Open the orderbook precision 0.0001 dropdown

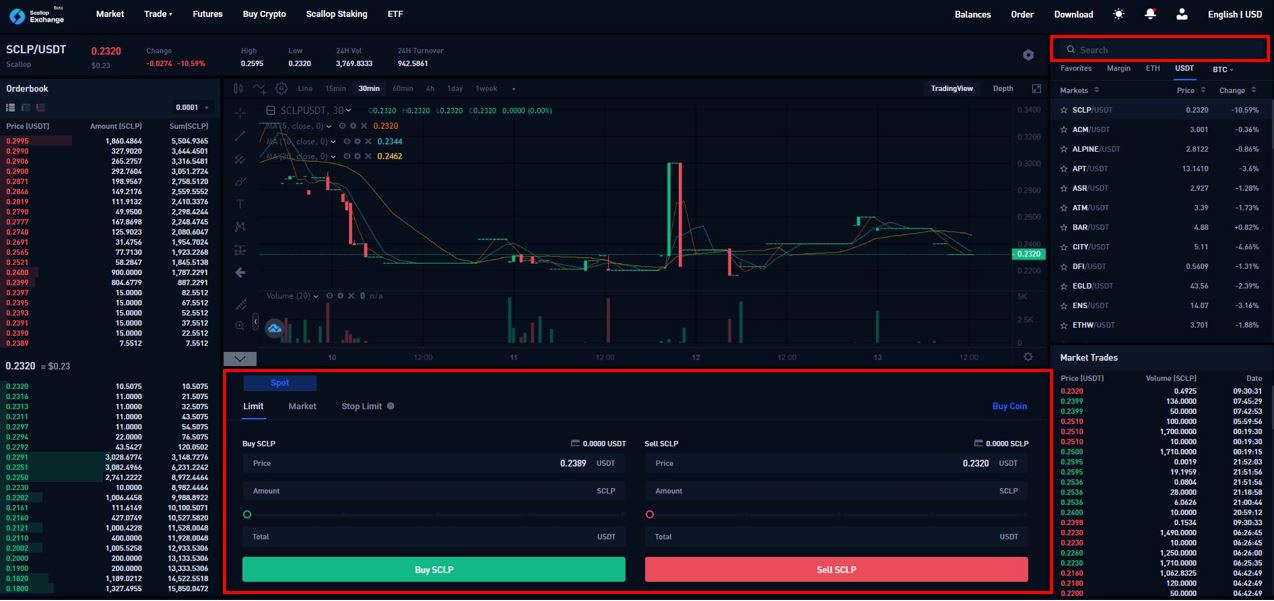coord(192,107)
